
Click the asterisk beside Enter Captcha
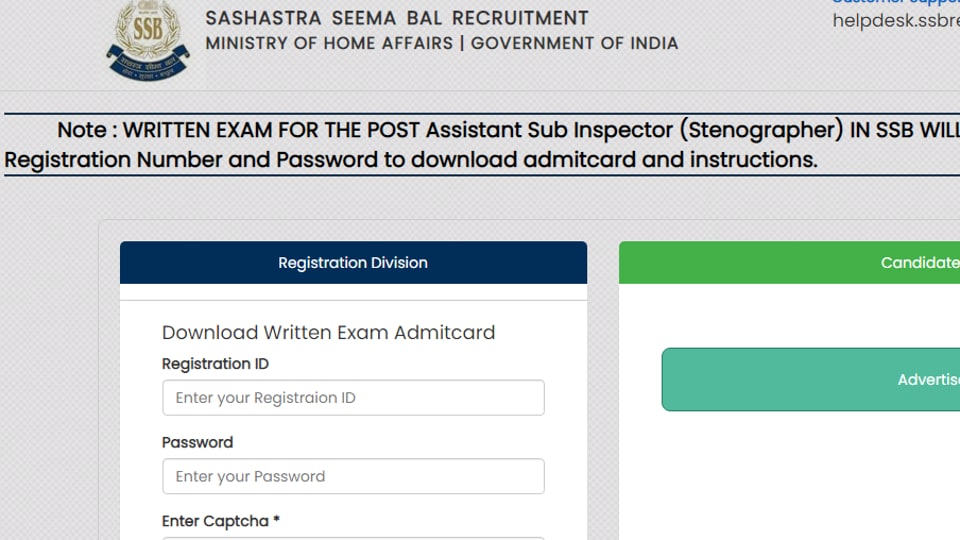(276, 521)
